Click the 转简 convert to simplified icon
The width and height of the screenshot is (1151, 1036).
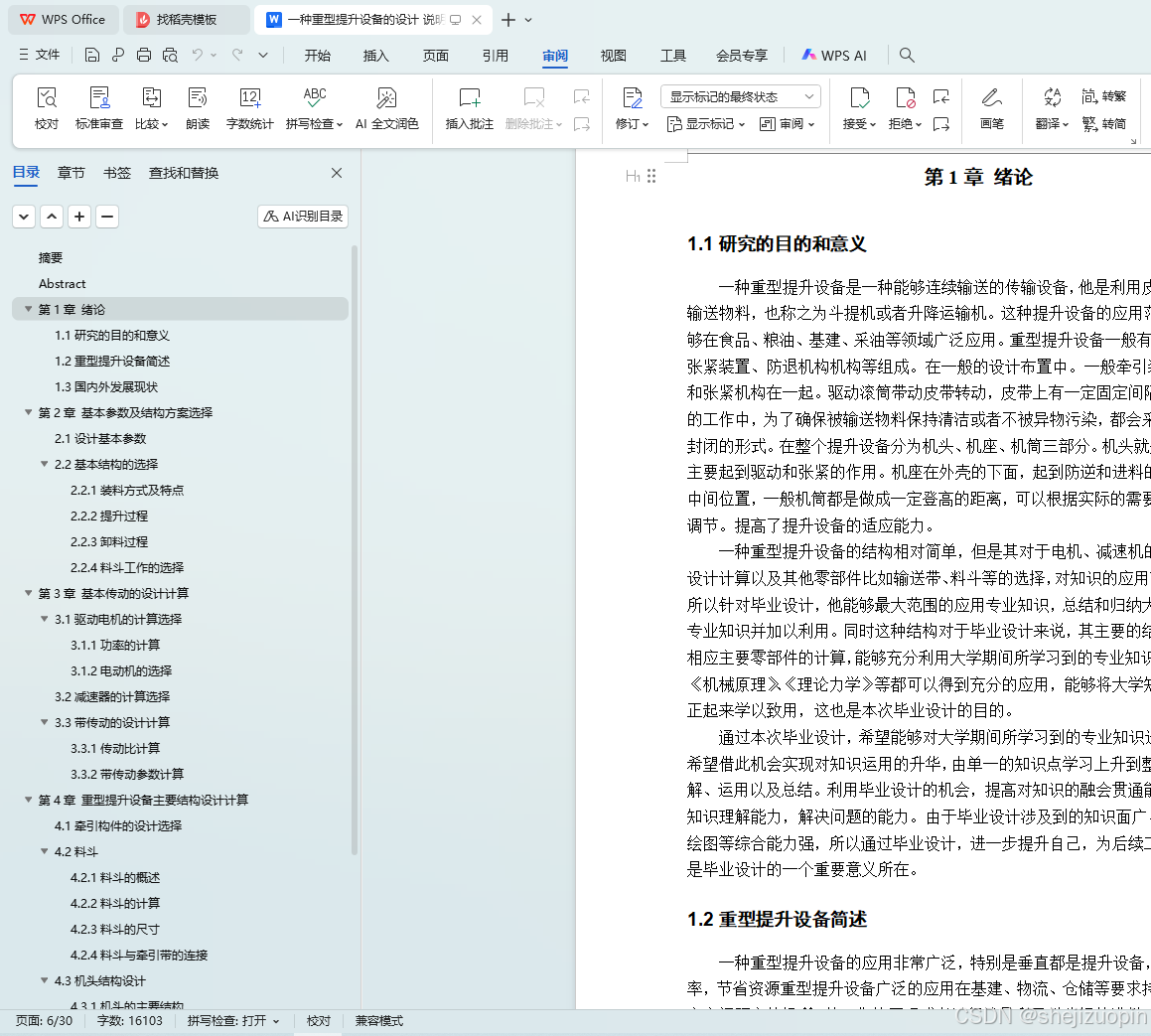click(1103, 124)
